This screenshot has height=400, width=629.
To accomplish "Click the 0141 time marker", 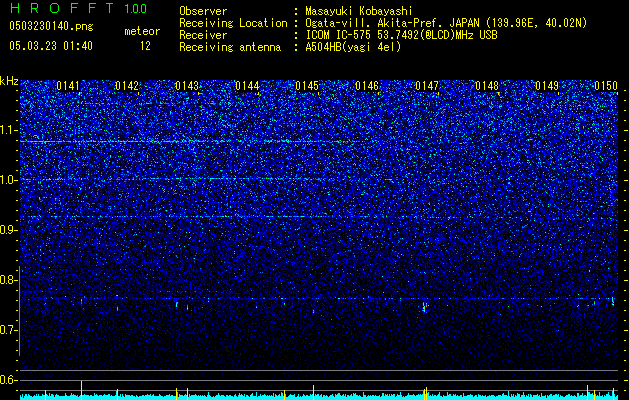I will tap(68, 86).
